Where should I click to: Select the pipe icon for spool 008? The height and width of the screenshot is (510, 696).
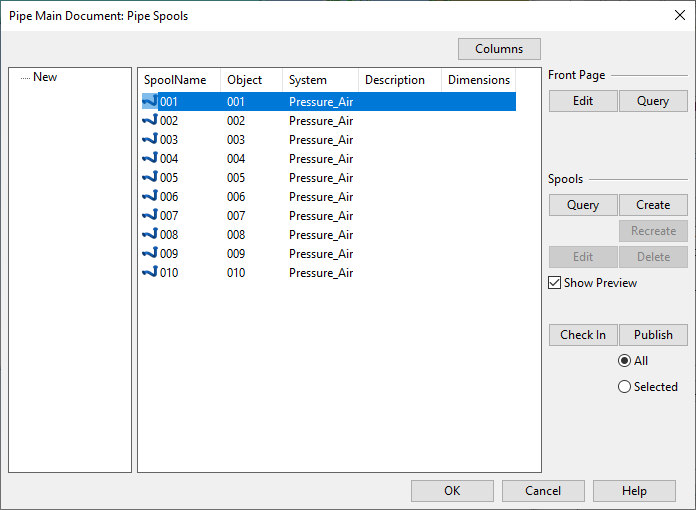150,234
